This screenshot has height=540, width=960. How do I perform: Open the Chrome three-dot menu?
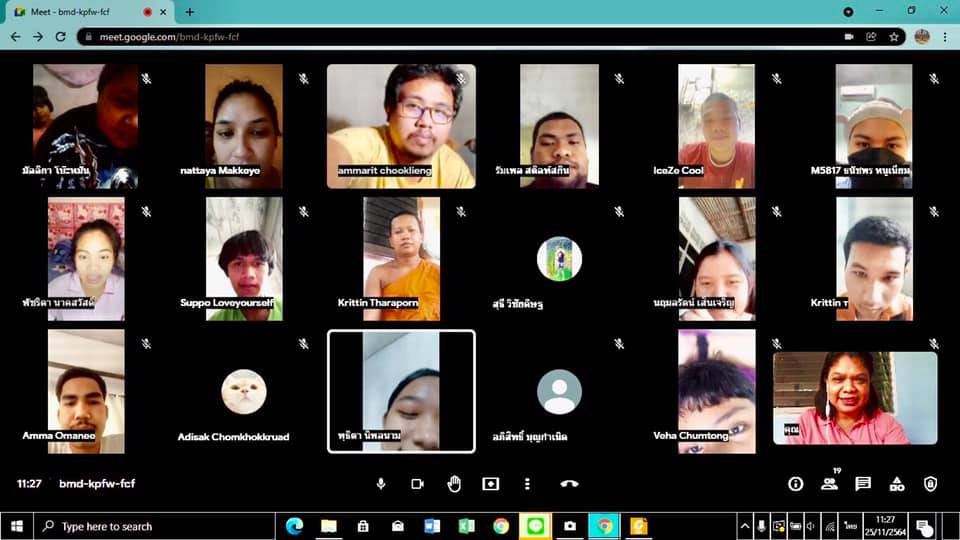(x=945, y=37)
